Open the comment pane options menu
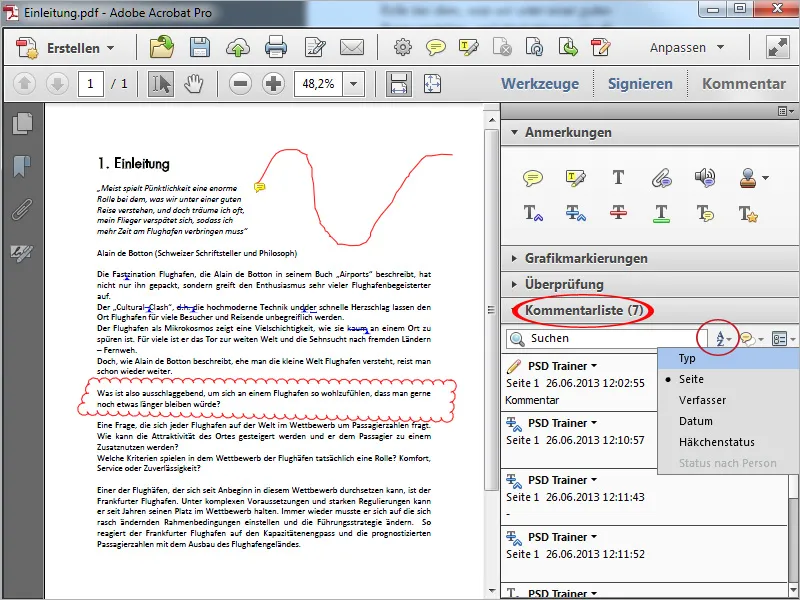This screenshot has width=800, height=600. pos(786,111)
